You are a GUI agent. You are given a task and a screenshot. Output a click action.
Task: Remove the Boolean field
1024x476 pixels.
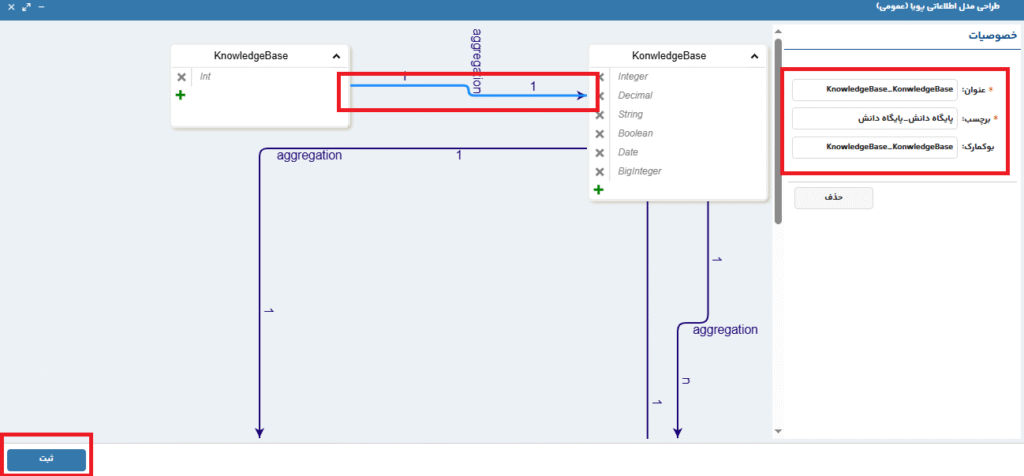[600, 133]
